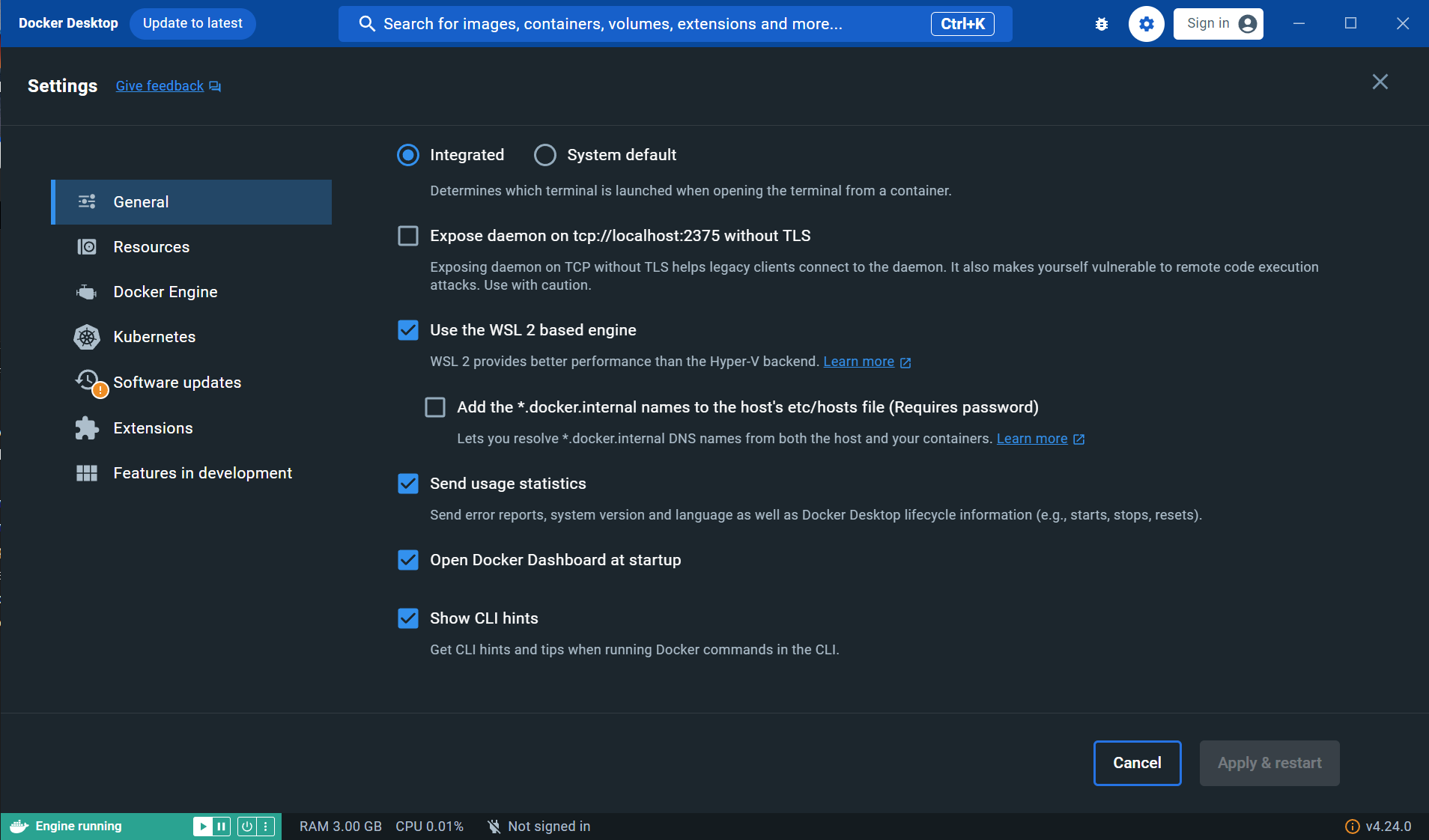Screen dimensions: 1429x840
Task: Open the troubleshoot bug icon
Action: point(1101,24)
